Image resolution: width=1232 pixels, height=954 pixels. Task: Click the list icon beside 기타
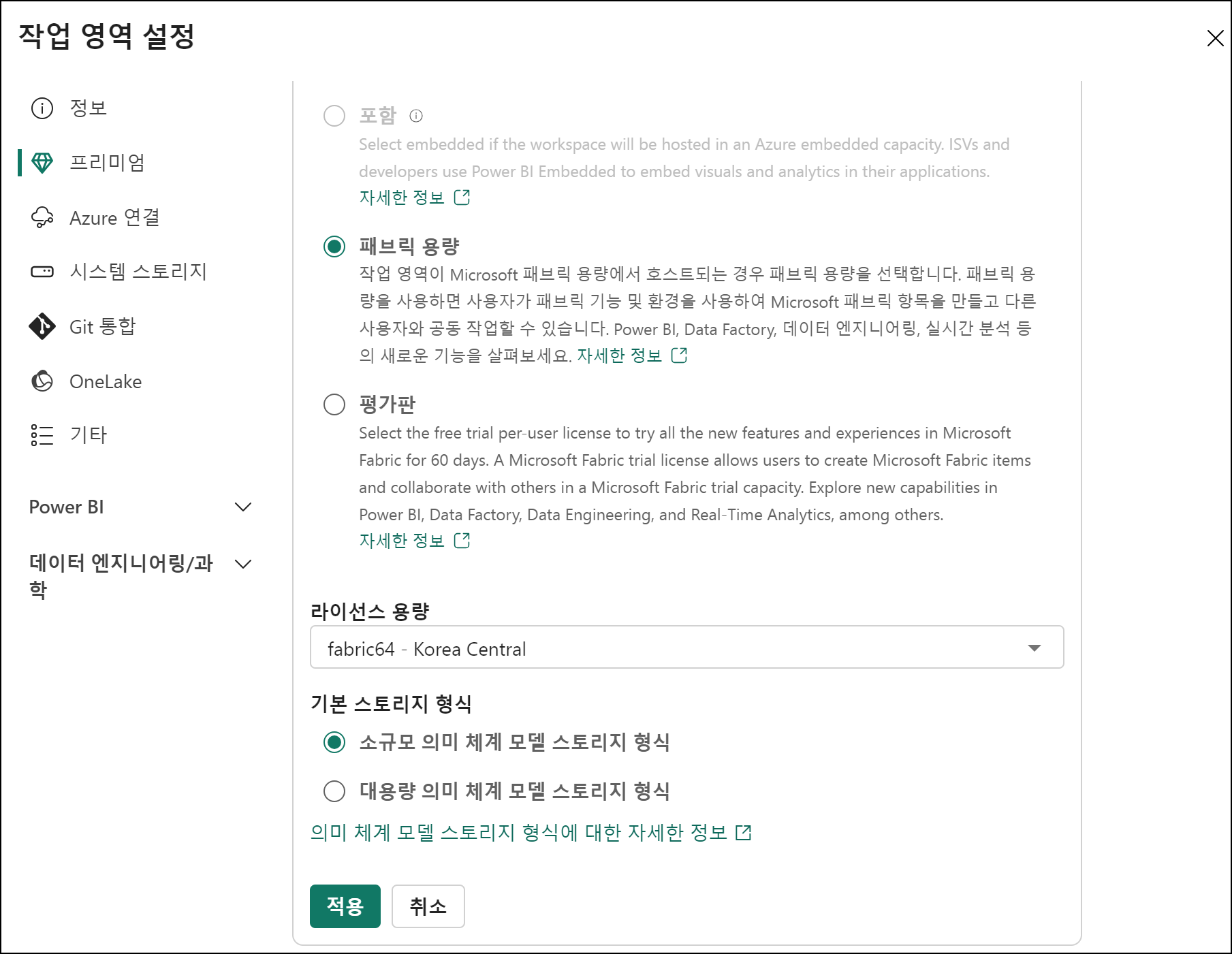(x=42, y=435)
